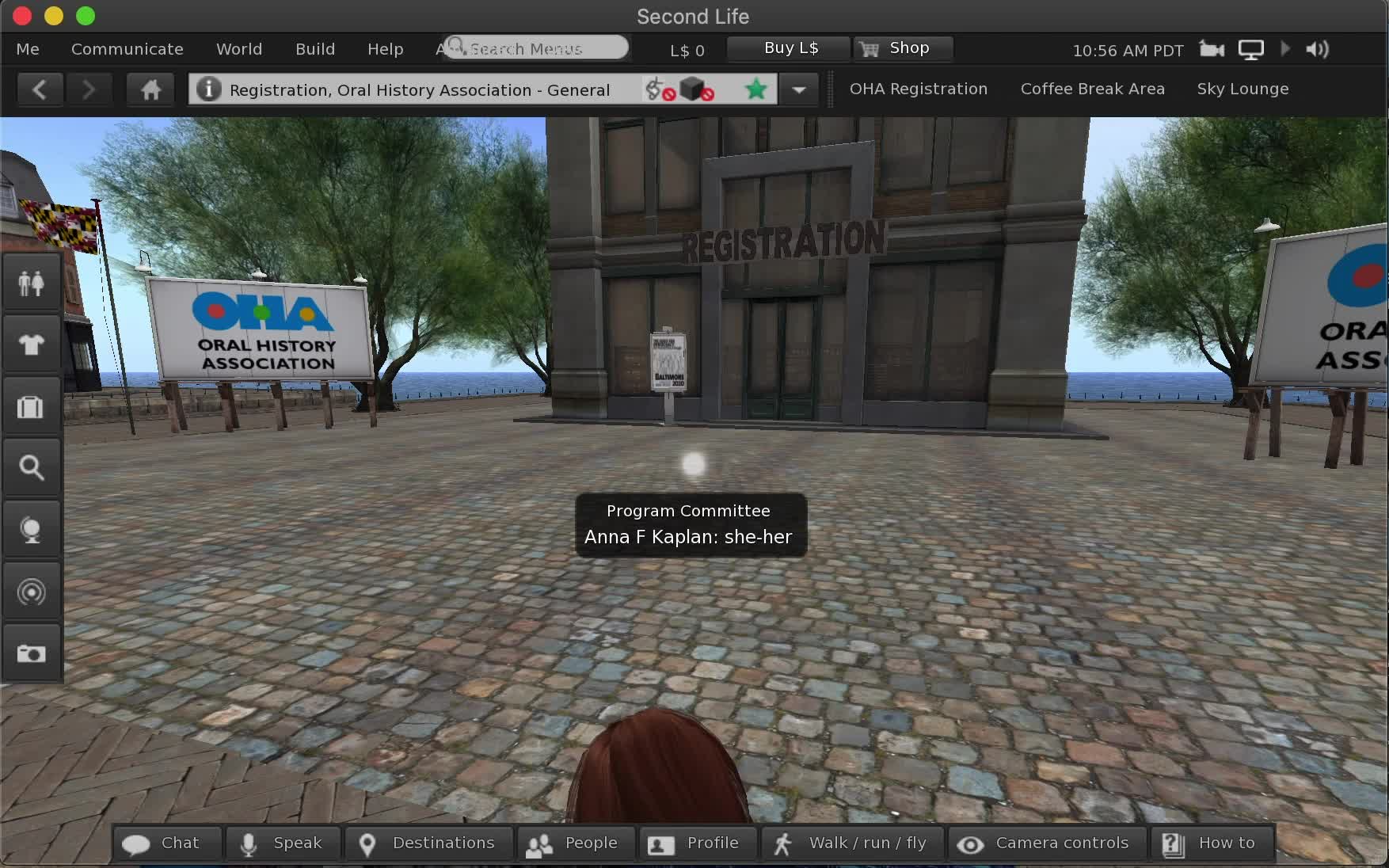Screen dimensions: 1389x868
Task: Click the Anna F Kaplan name tag
Action: coord(691,525)
